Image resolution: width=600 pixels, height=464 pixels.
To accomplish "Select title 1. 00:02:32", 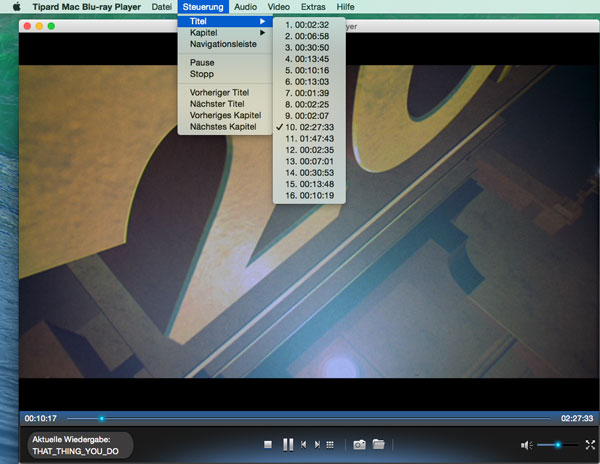I will coord(309,25).
